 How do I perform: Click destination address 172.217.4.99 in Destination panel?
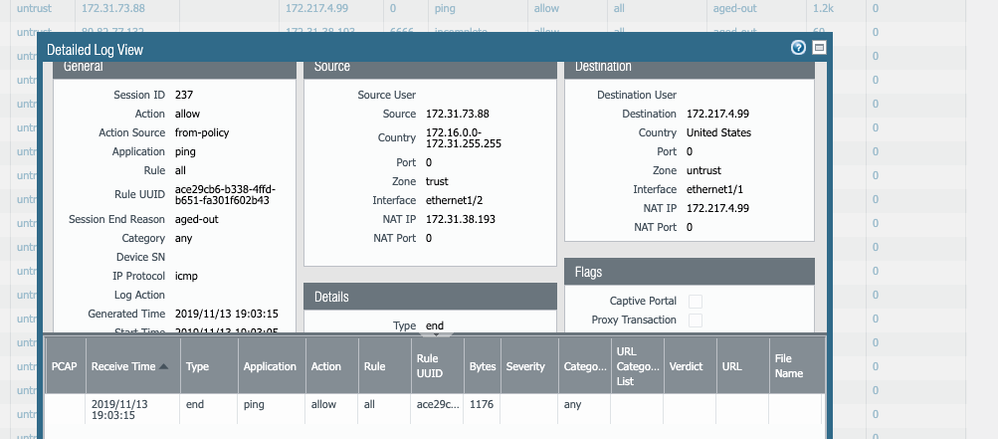[718, 114]
